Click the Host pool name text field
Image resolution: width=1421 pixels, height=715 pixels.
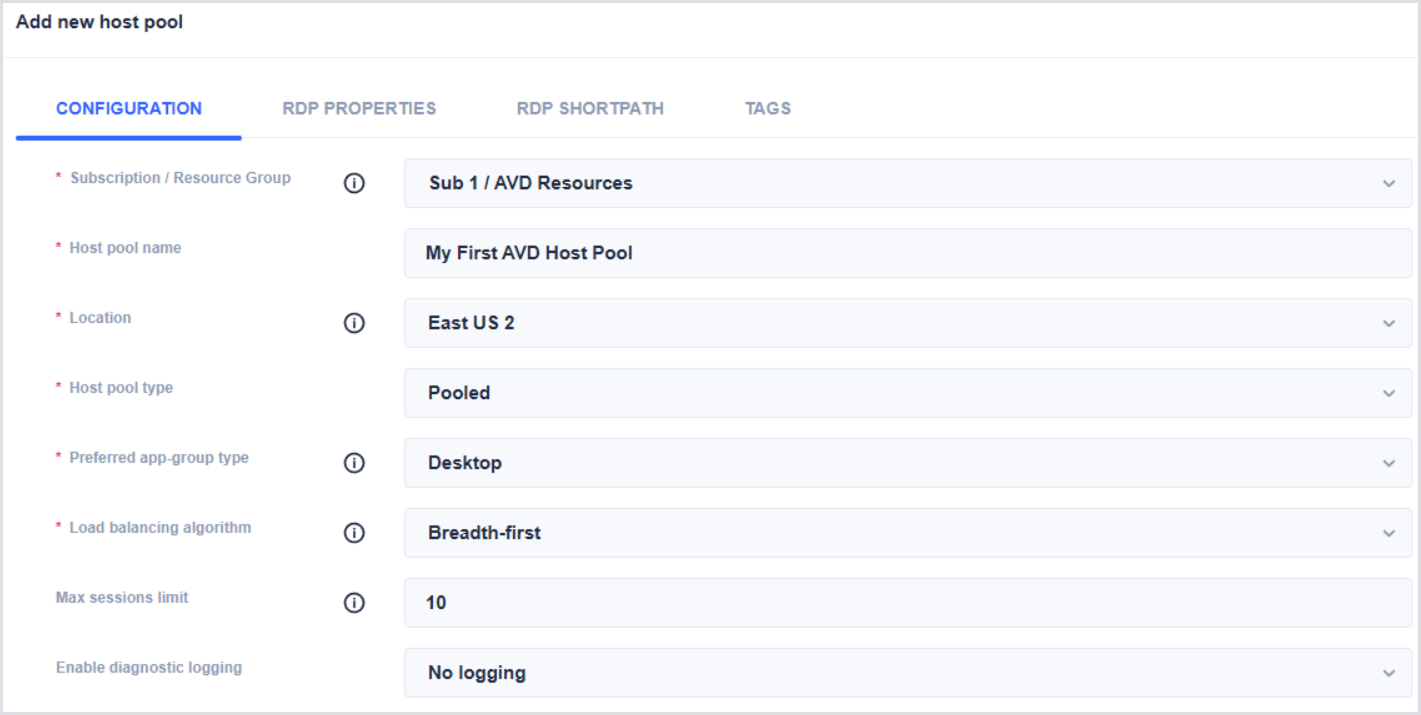tap(907, 253)
